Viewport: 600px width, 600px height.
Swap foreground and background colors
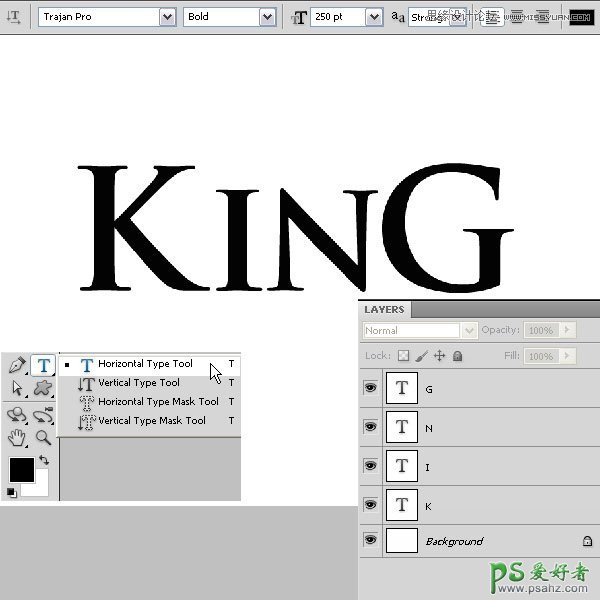(x=44, y=461)
